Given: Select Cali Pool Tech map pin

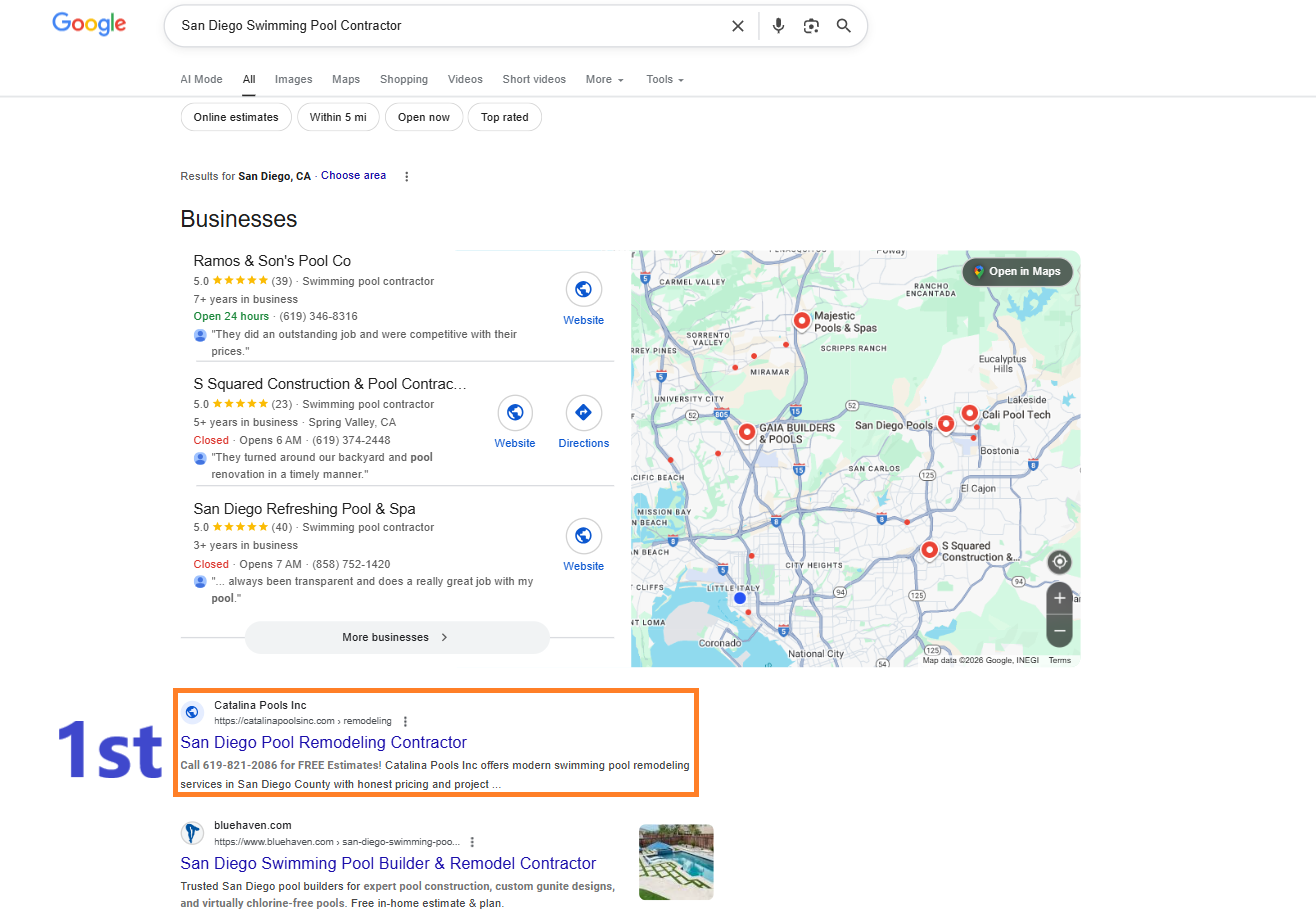Looking at the screenshot, I should [969, 412].
